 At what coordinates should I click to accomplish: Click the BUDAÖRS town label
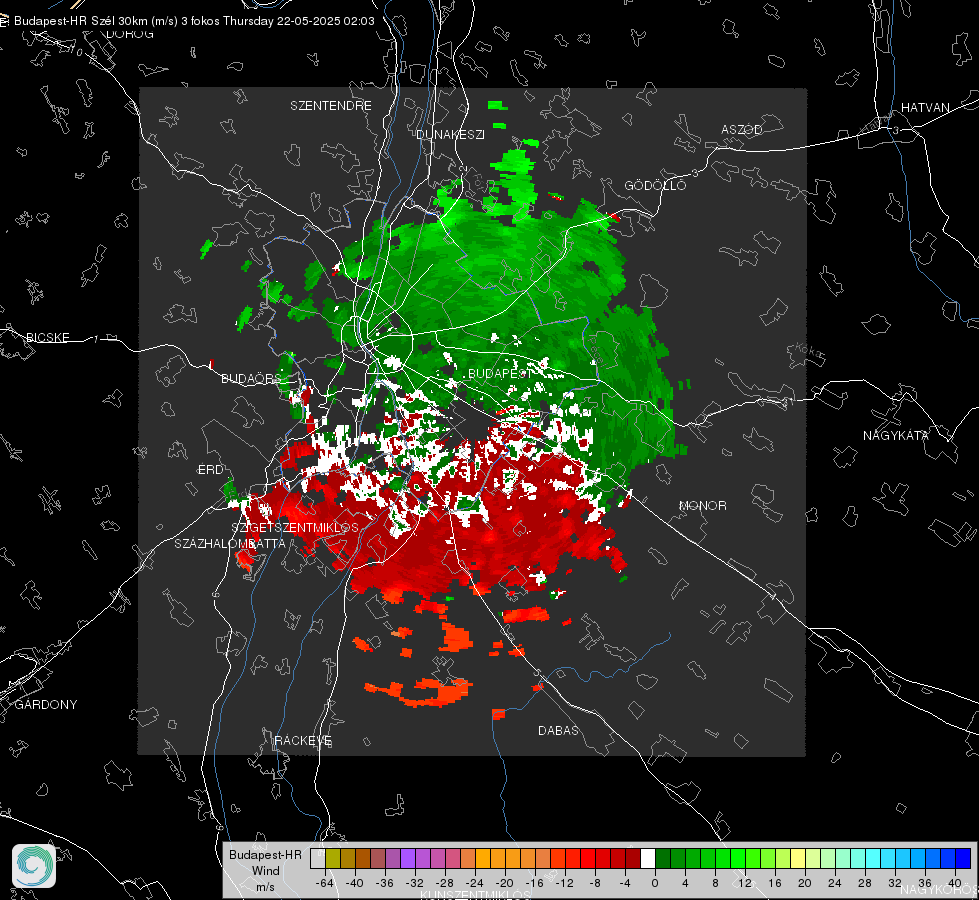pos(251,378)
